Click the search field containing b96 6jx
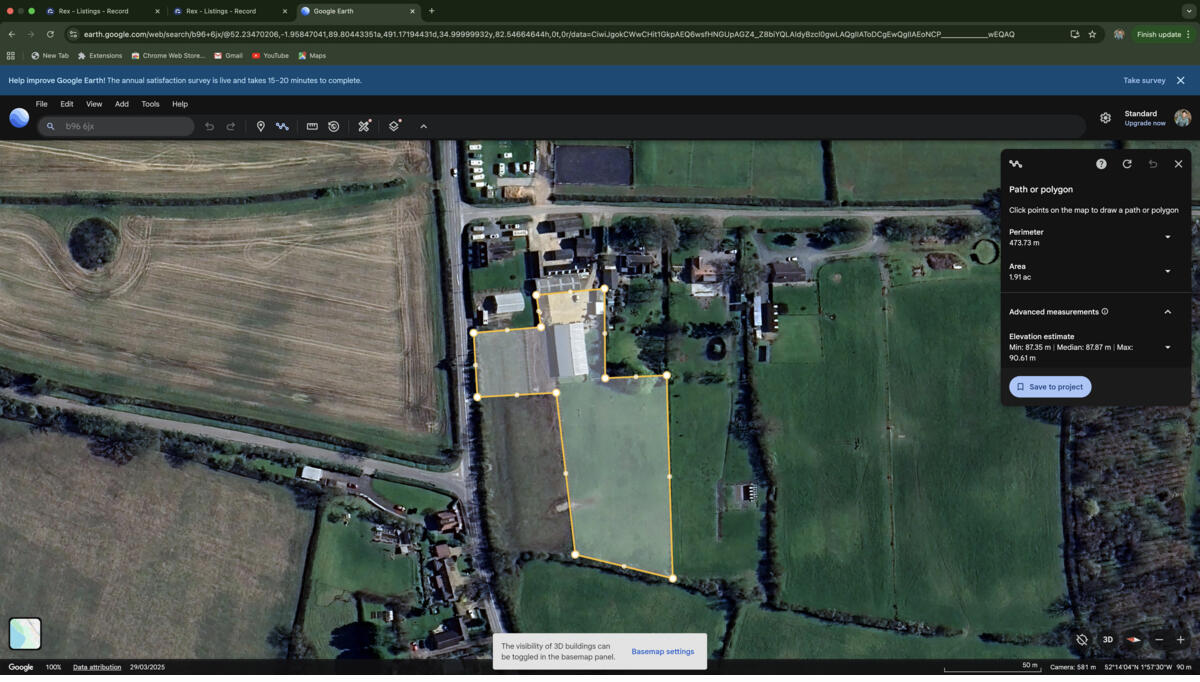The width and height of the screenshot is (1200, 682). pyautogui.click(x=120, y=127)
